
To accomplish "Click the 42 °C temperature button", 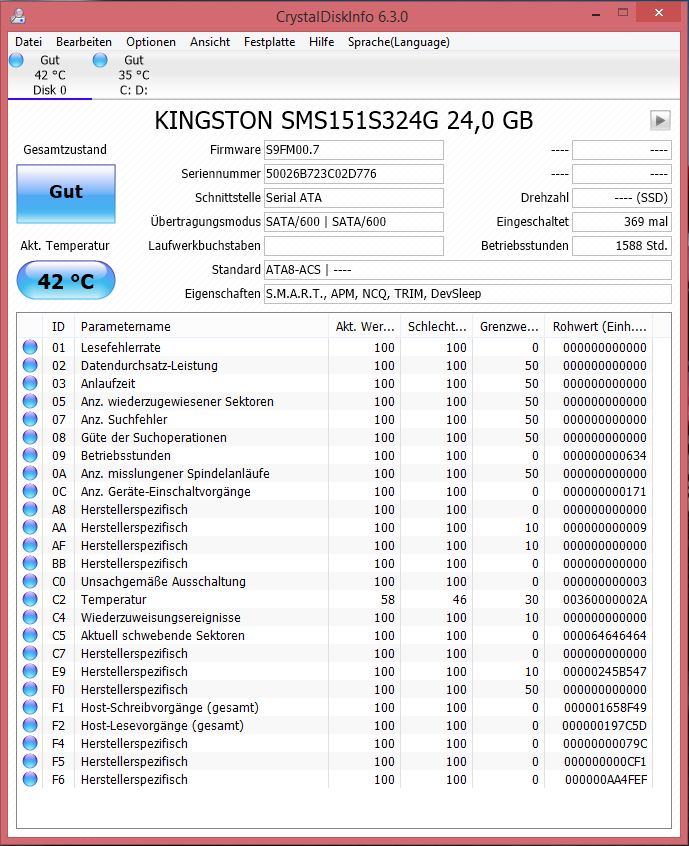I will click(x=66, y=281).
